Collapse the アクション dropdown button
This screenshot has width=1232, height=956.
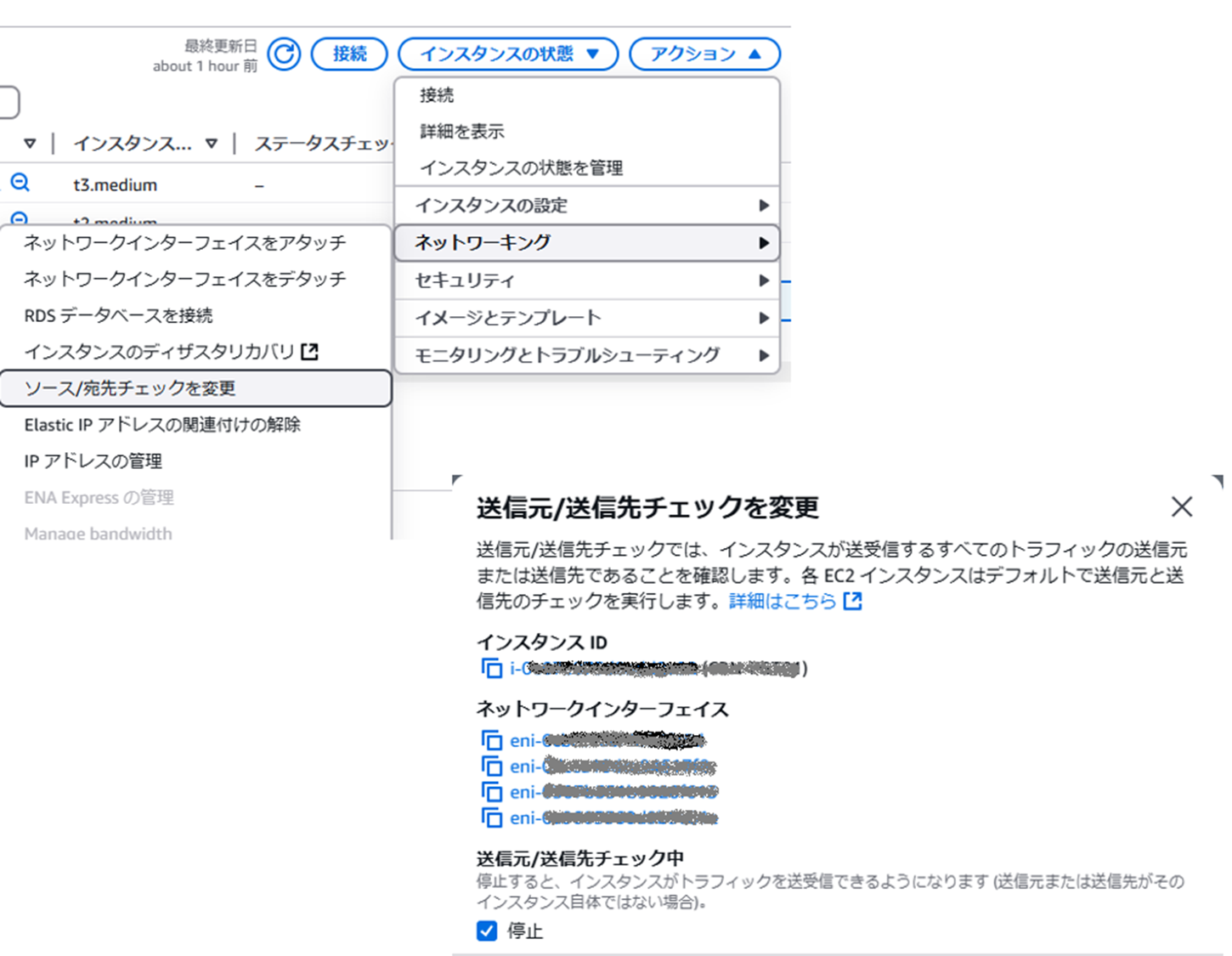(x=704, y=54)
